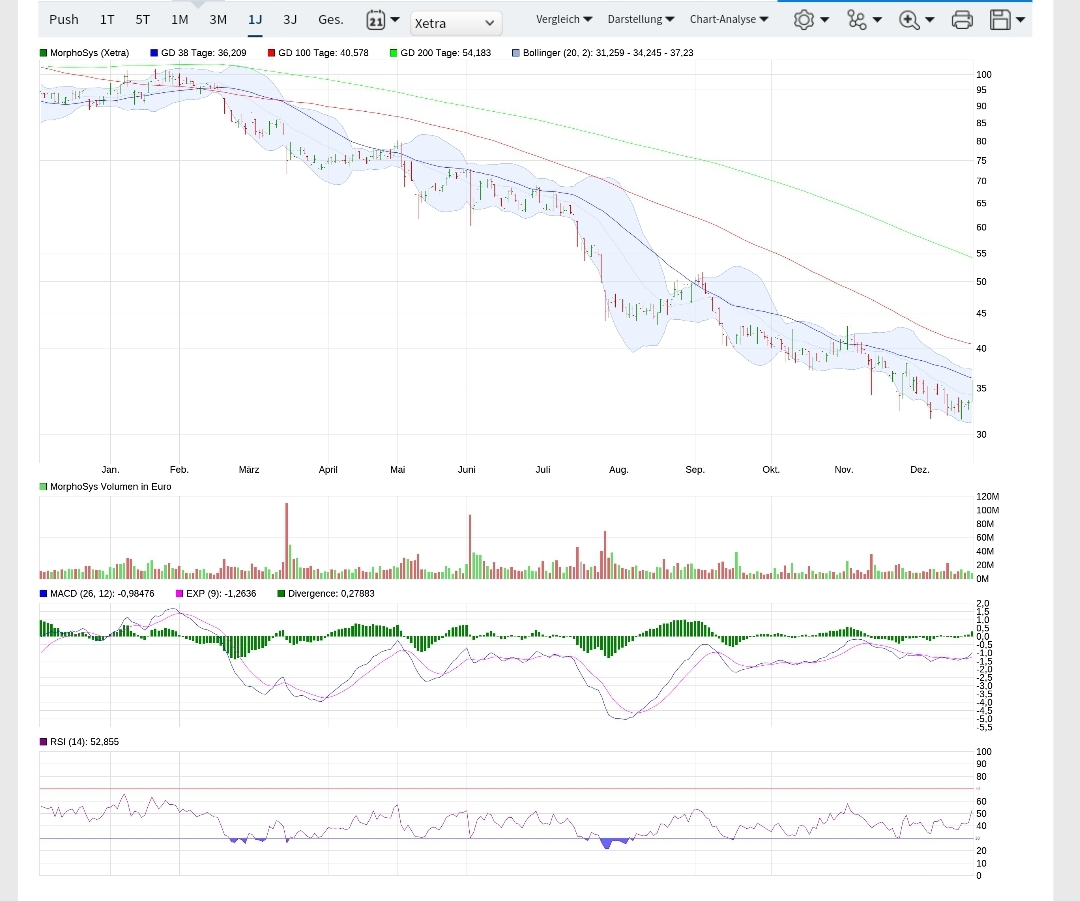Viewport: 1080px width, 901px height.
Task: Click the GD 200 Tage: 54,183 label
Action: tap(446, 52)
